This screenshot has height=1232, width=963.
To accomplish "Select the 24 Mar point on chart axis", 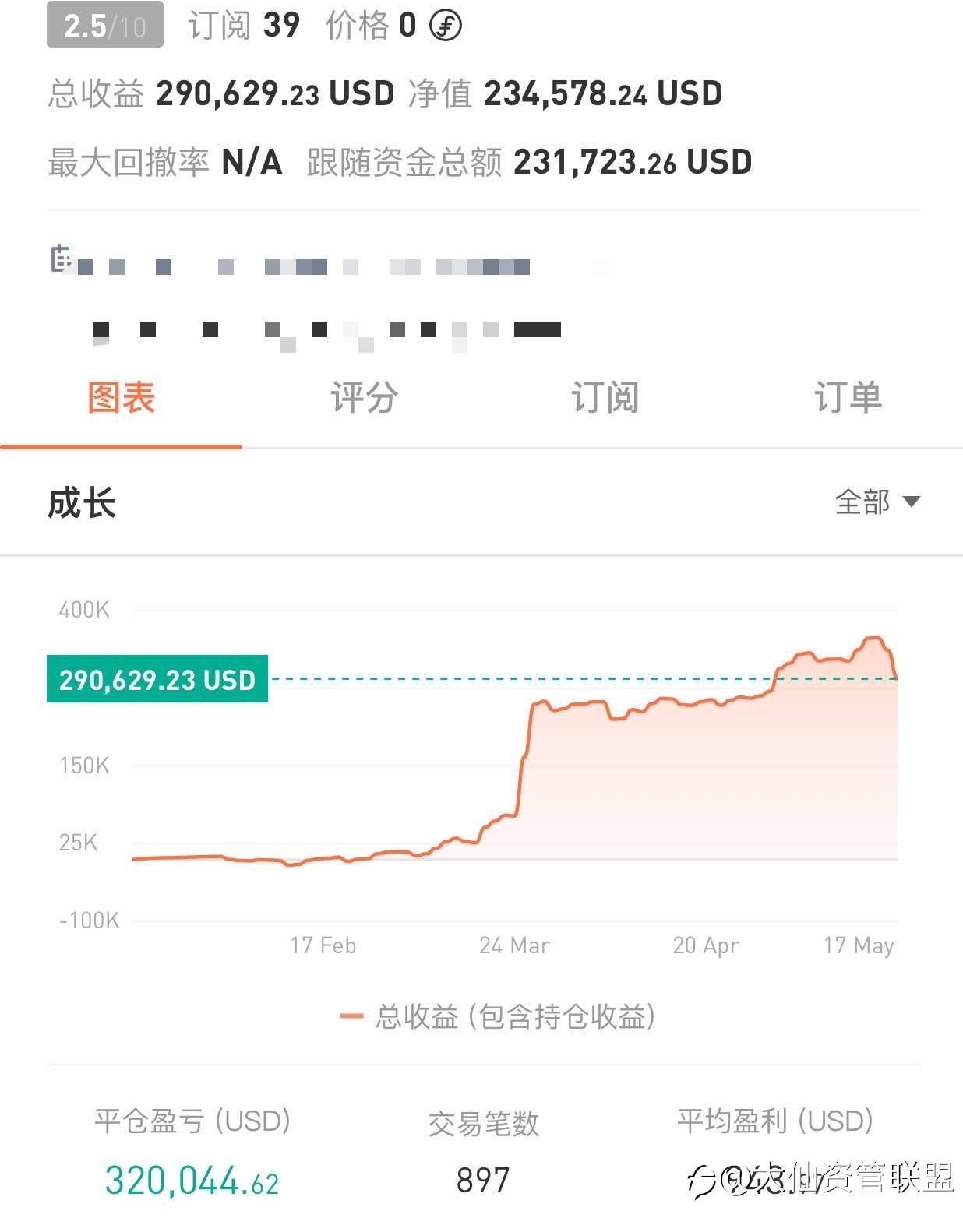I will point(514,945).
